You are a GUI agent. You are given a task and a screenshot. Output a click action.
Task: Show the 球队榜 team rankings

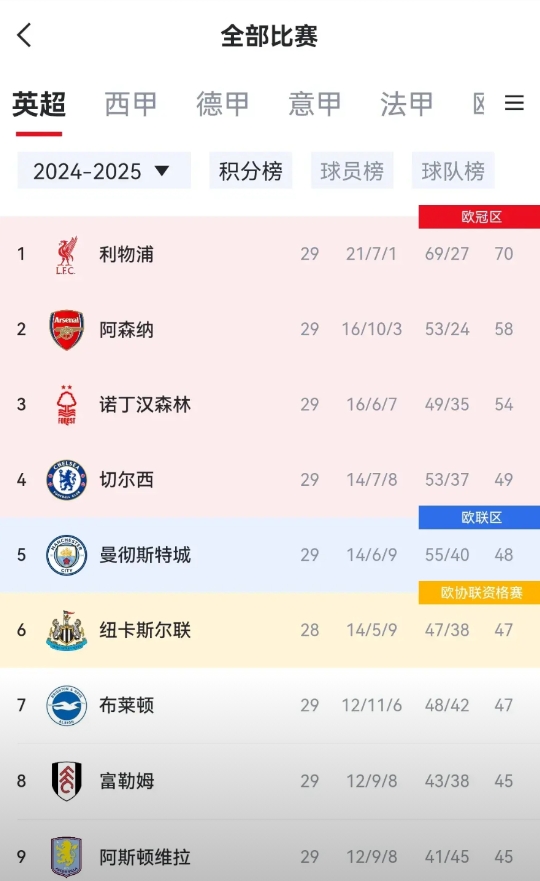453,170
